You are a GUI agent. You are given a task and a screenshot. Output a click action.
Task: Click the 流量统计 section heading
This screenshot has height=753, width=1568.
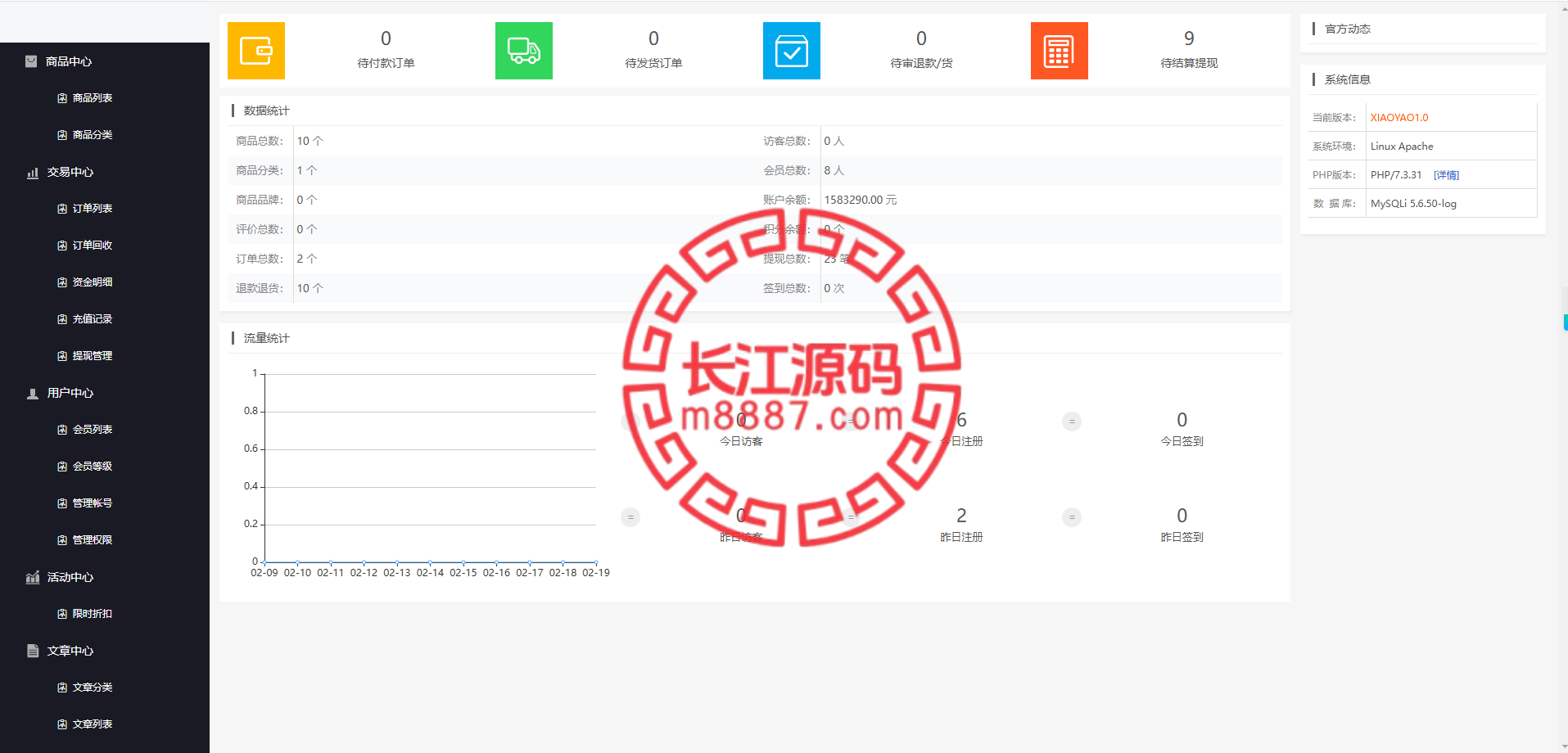(x=266, y=338)
